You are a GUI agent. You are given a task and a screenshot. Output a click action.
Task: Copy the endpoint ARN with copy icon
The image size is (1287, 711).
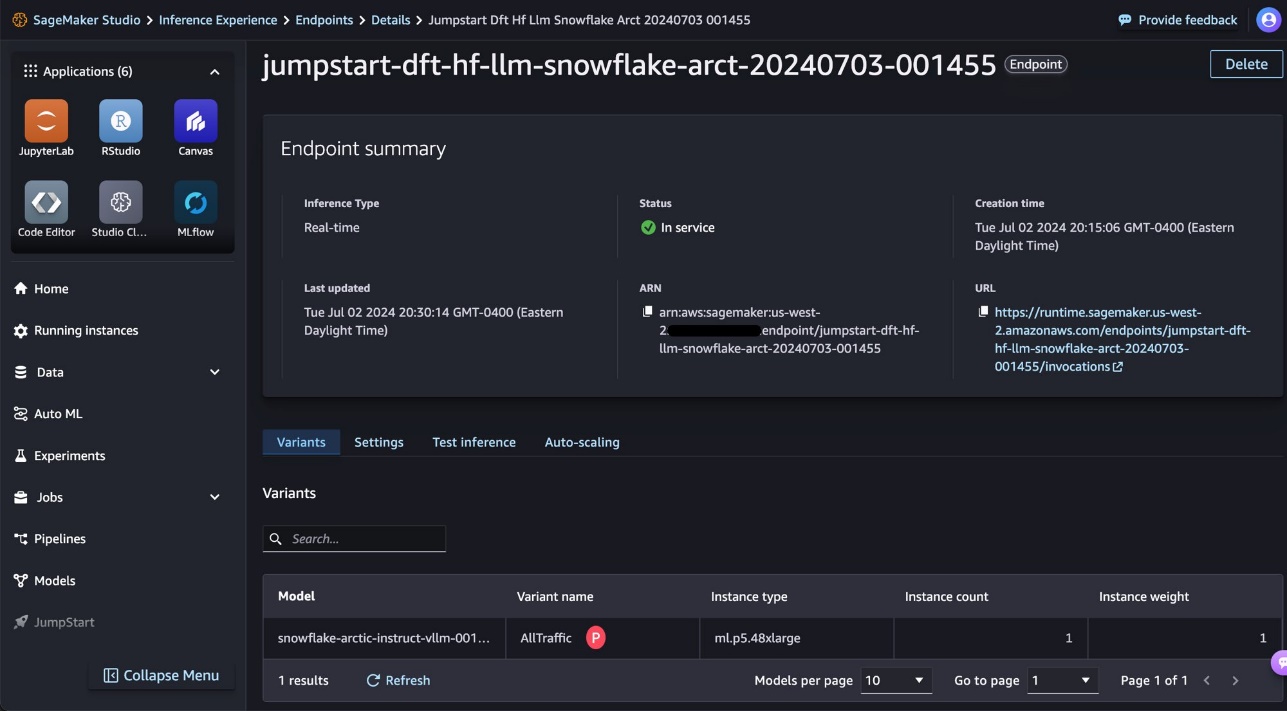pos(648,312)
